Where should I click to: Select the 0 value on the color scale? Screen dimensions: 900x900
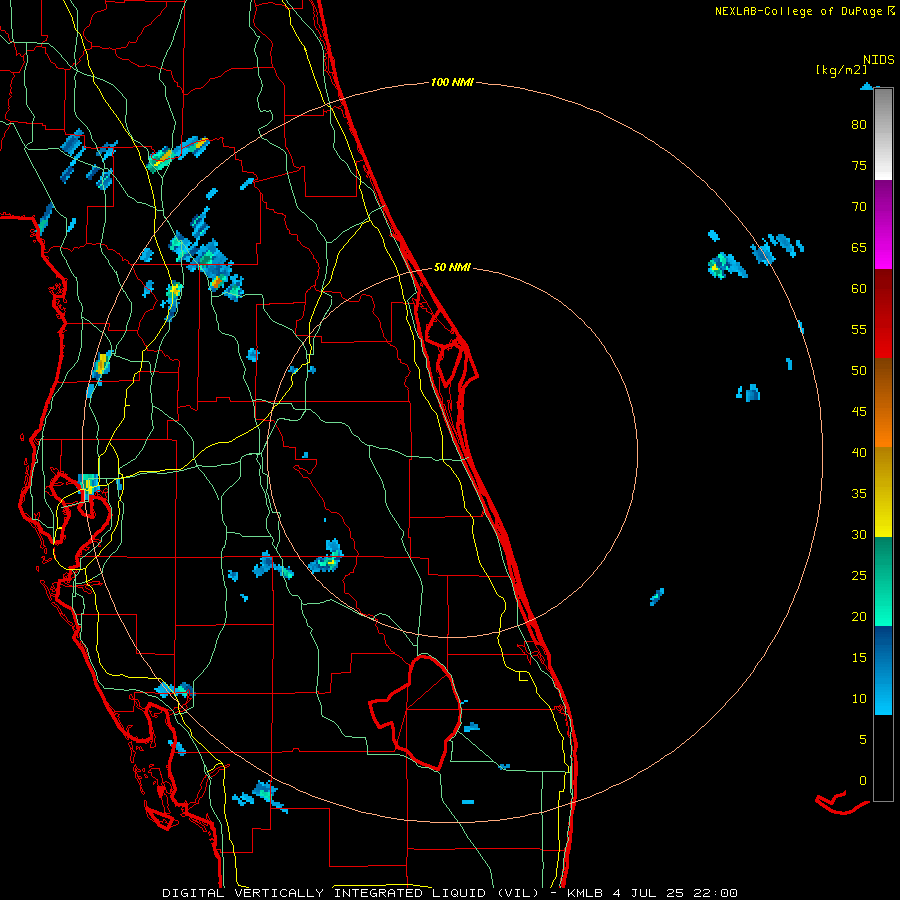(863, 781)
